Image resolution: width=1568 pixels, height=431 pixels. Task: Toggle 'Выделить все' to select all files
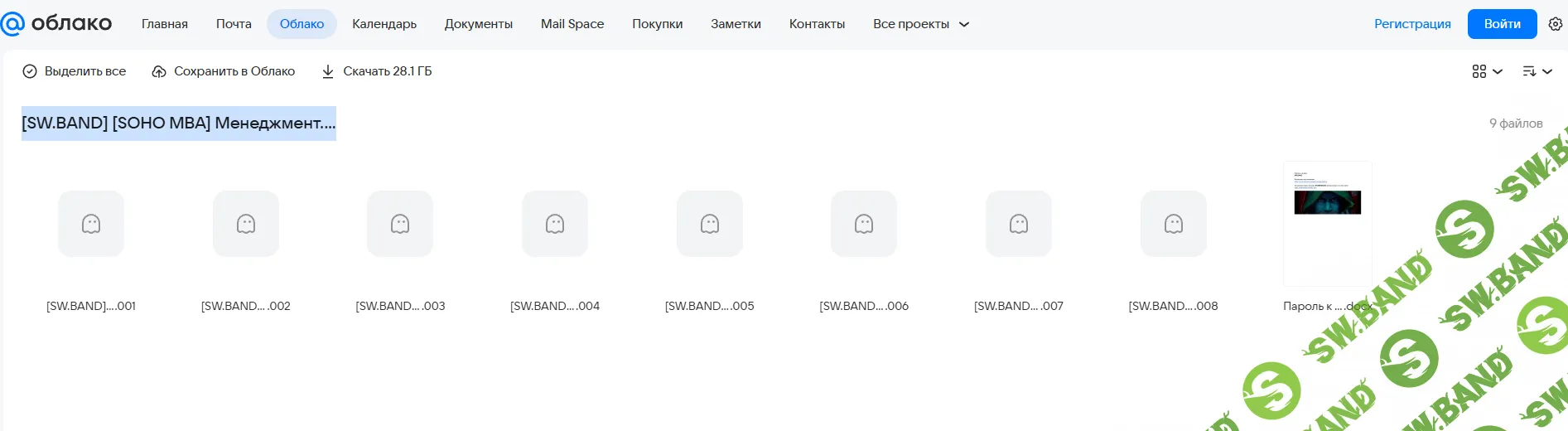coord(75,71)
